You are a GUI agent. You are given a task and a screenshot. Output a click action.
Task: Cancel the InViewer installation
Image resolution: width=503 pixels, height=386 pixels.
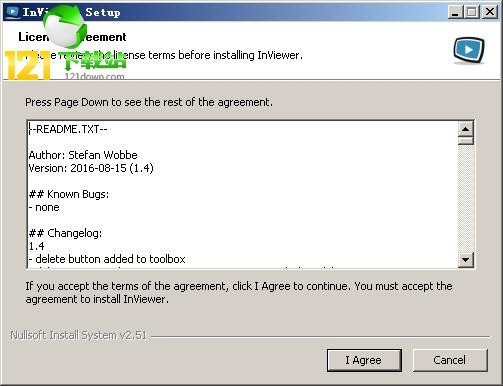[450, 360]
